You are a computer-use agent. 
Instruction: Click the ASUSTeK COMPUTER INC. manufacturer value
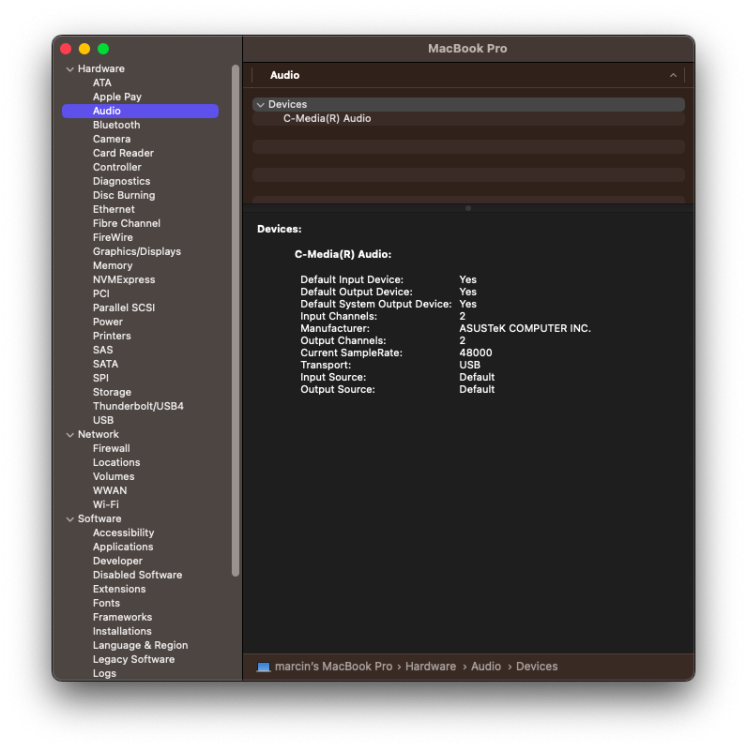click(x=525, y=329)
